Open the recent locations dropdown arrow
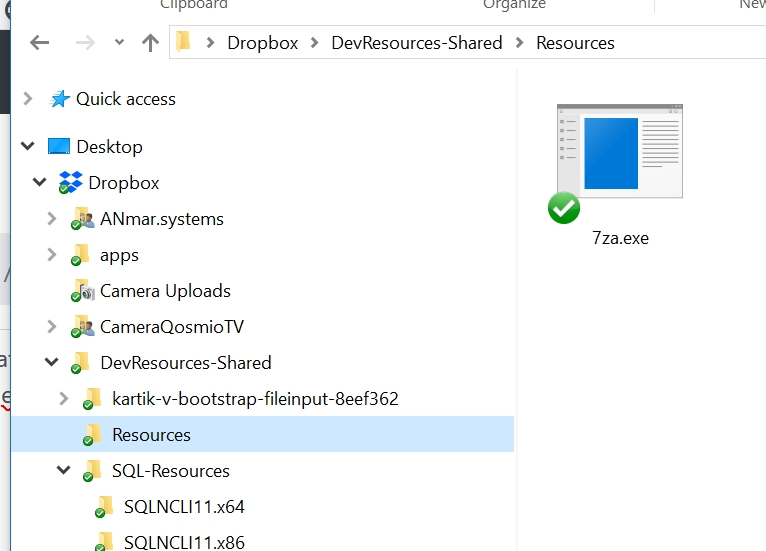The width and height of the screenshot is (766, 551). point(120,42)
